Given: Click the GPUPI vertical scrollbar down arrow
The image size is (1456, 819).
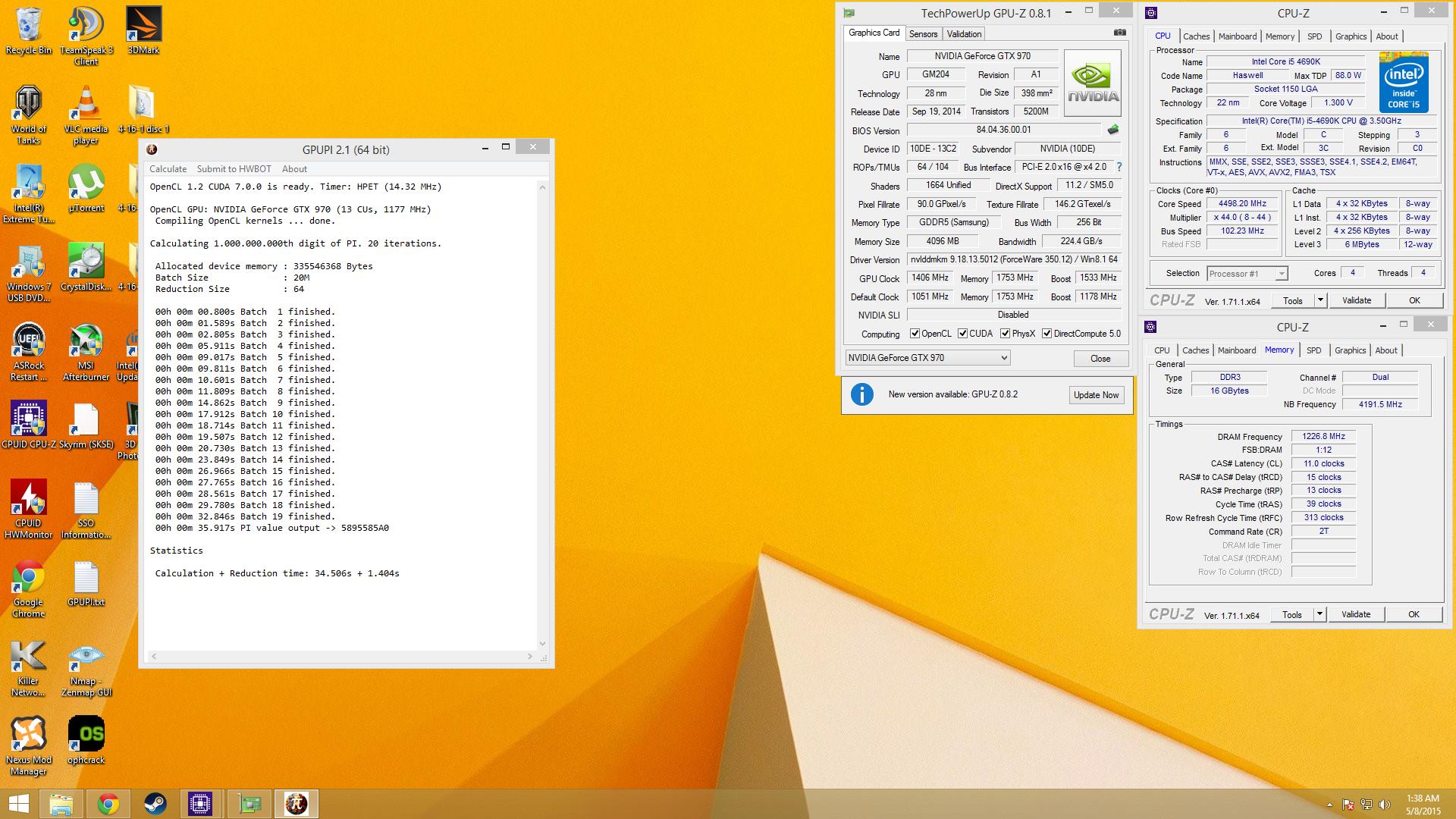Looking at the screenshot, I should (542, 644).
